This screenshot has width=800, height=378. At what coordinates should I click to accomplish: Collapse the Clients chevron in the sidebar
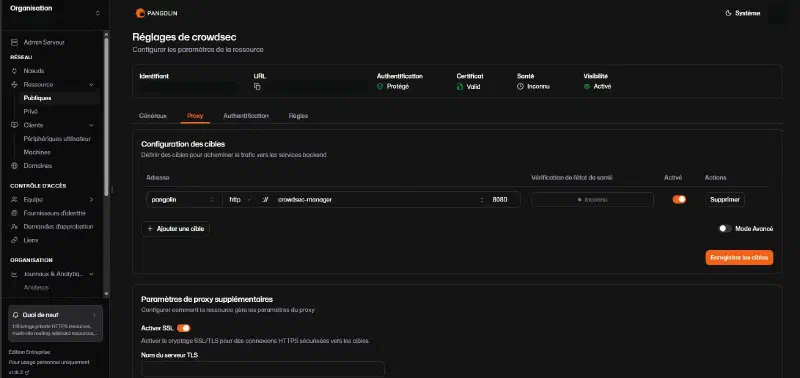[91, 125]
